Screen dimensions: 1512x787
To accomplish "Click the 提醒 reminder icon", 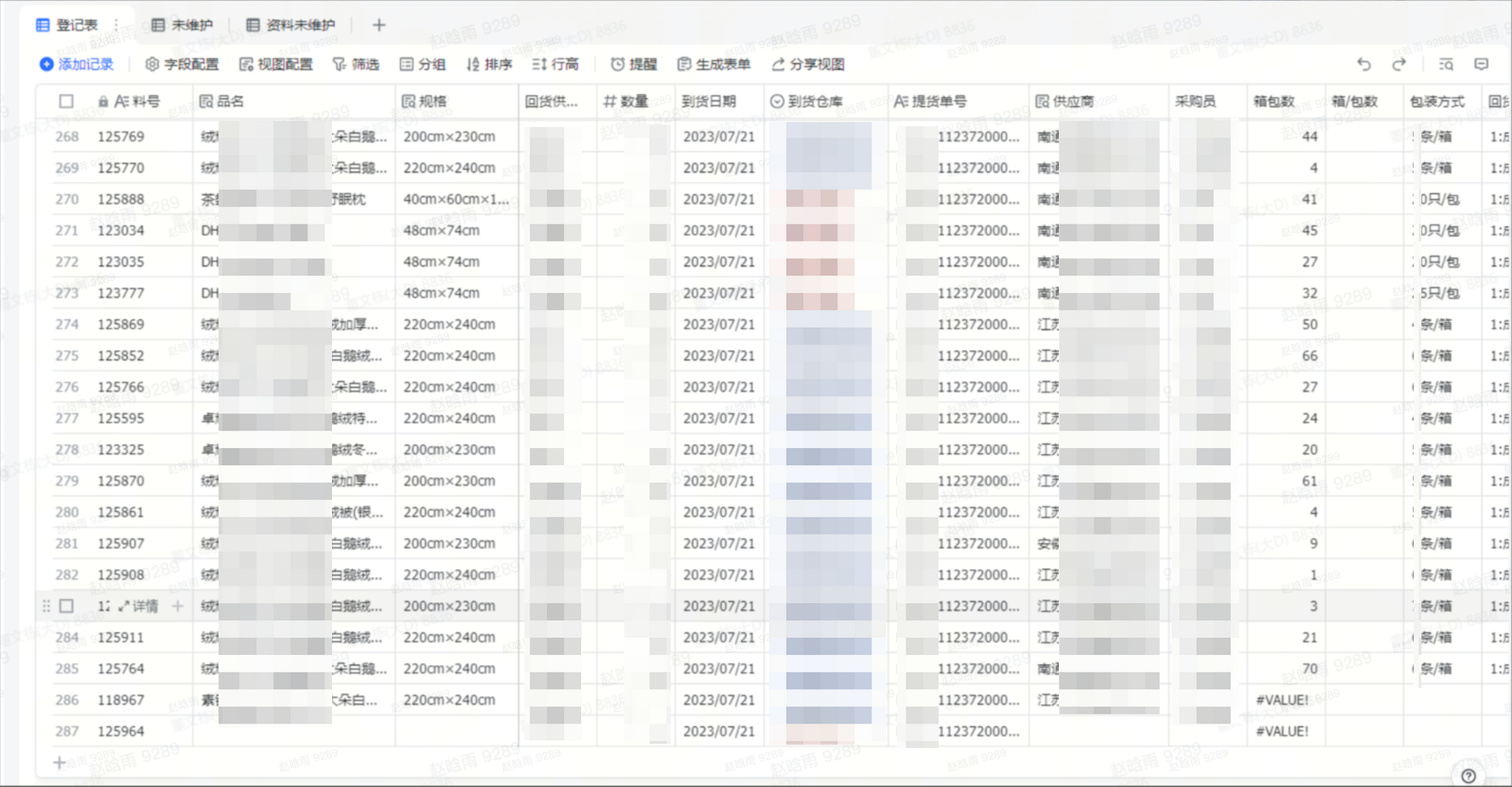I will tap(634, 64).
